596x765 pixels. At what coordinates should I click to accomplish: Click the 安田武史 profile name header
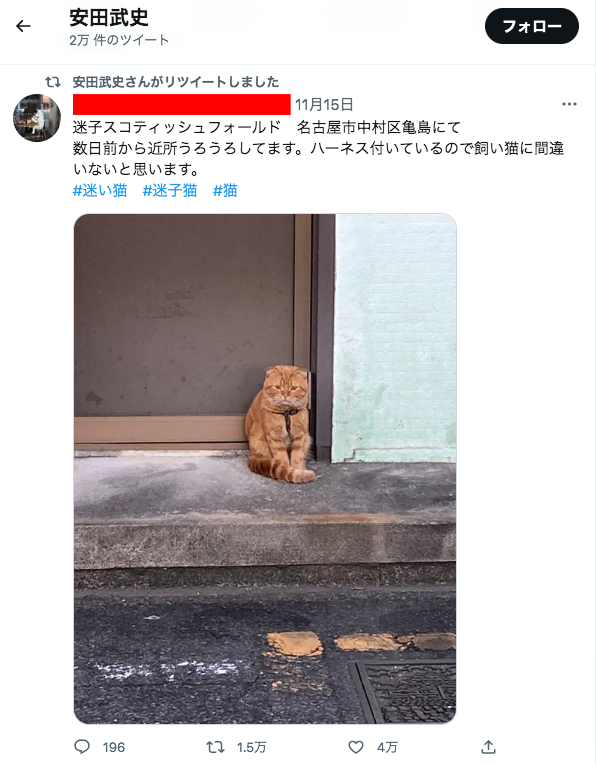(x=109, y=18)
